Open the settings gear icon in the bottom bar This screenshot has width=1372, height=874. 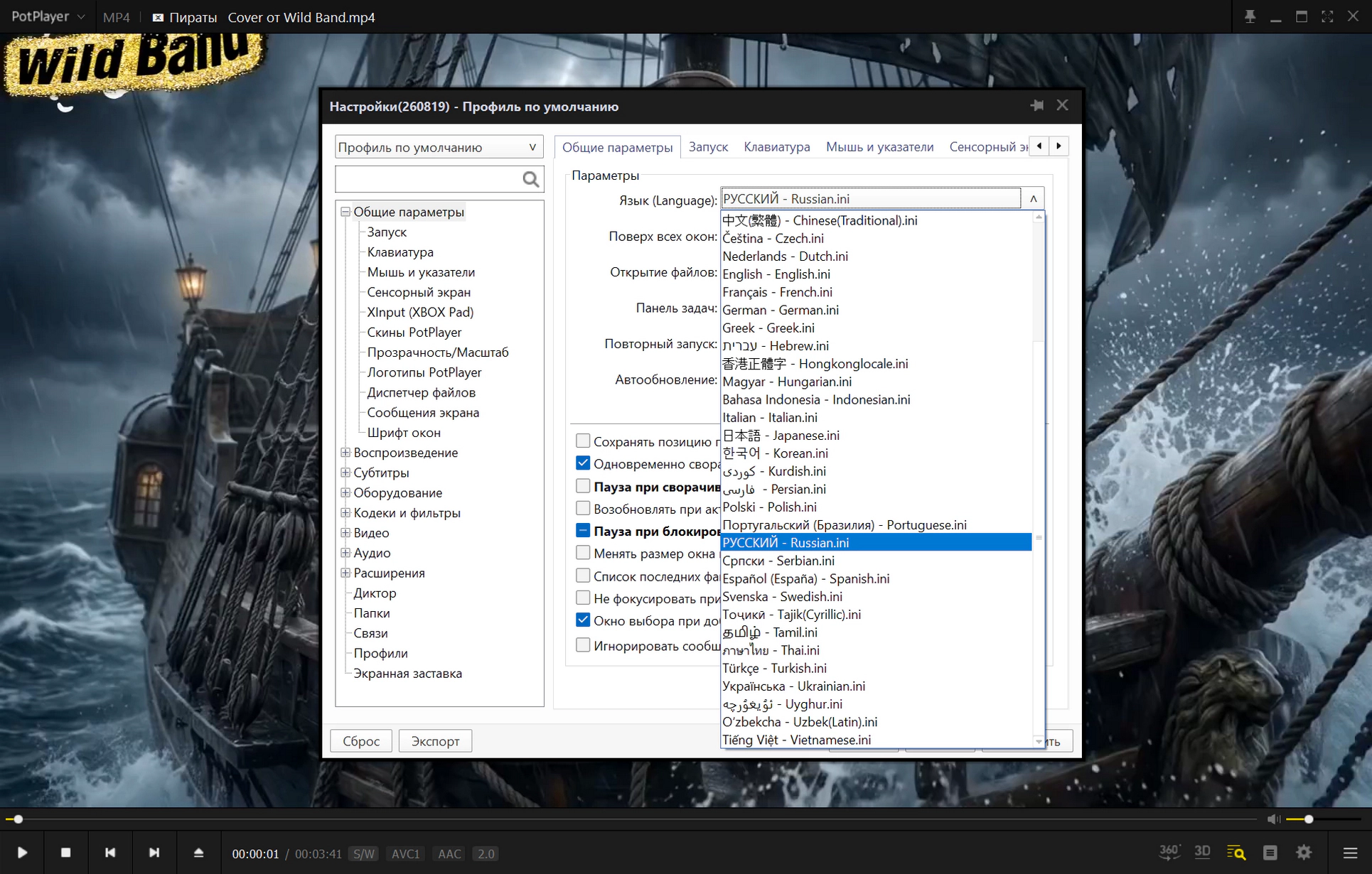point(1304,853)
